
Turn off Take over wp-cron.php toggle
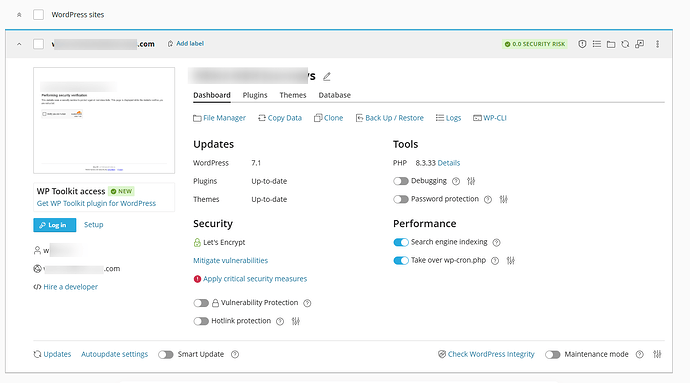401,261
